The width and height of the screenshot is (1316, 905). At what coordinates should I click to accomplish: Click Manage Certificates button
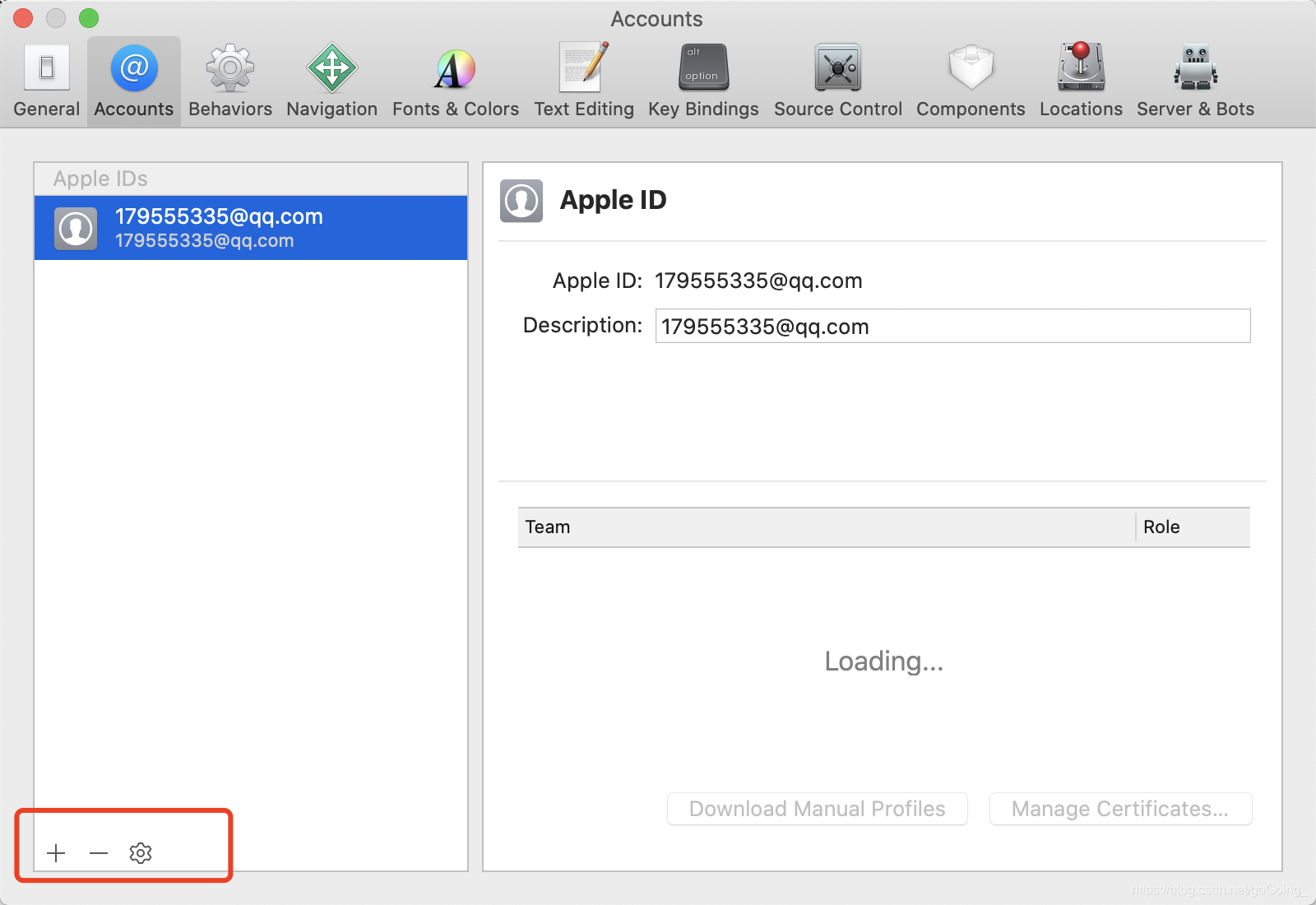click(1120, 809)
